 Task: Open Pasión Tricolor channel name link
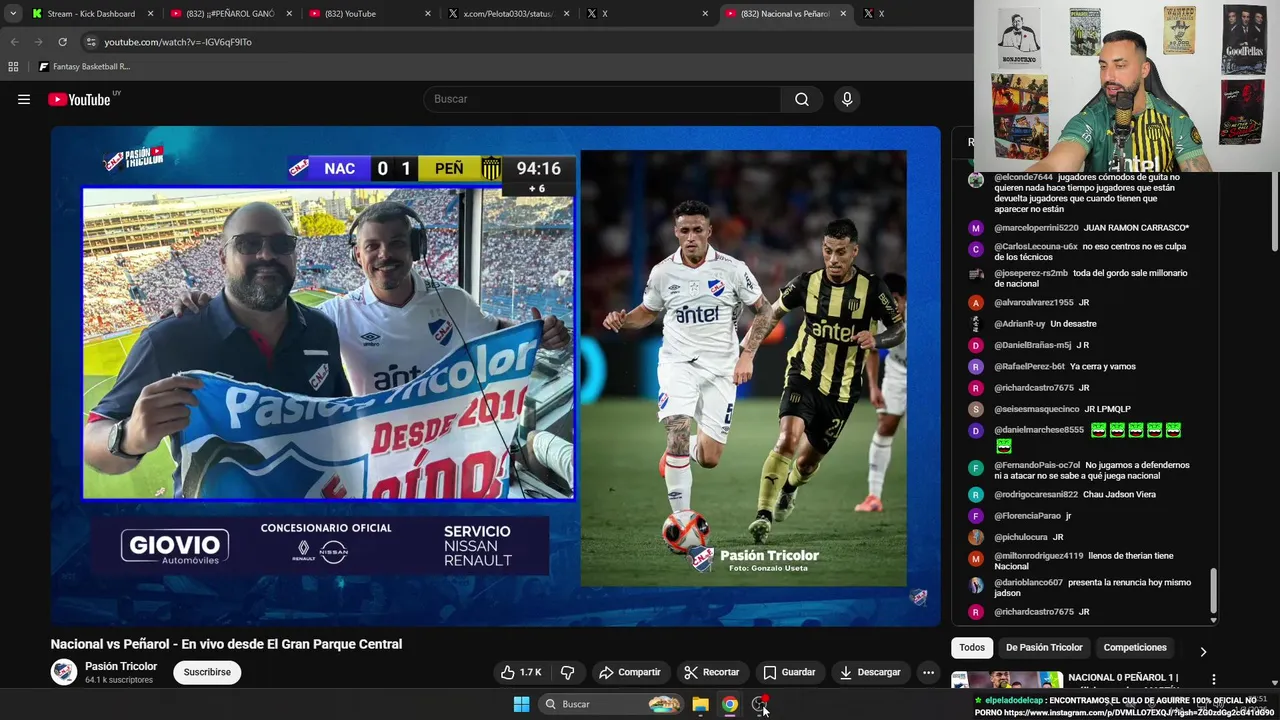click(121, 666)
